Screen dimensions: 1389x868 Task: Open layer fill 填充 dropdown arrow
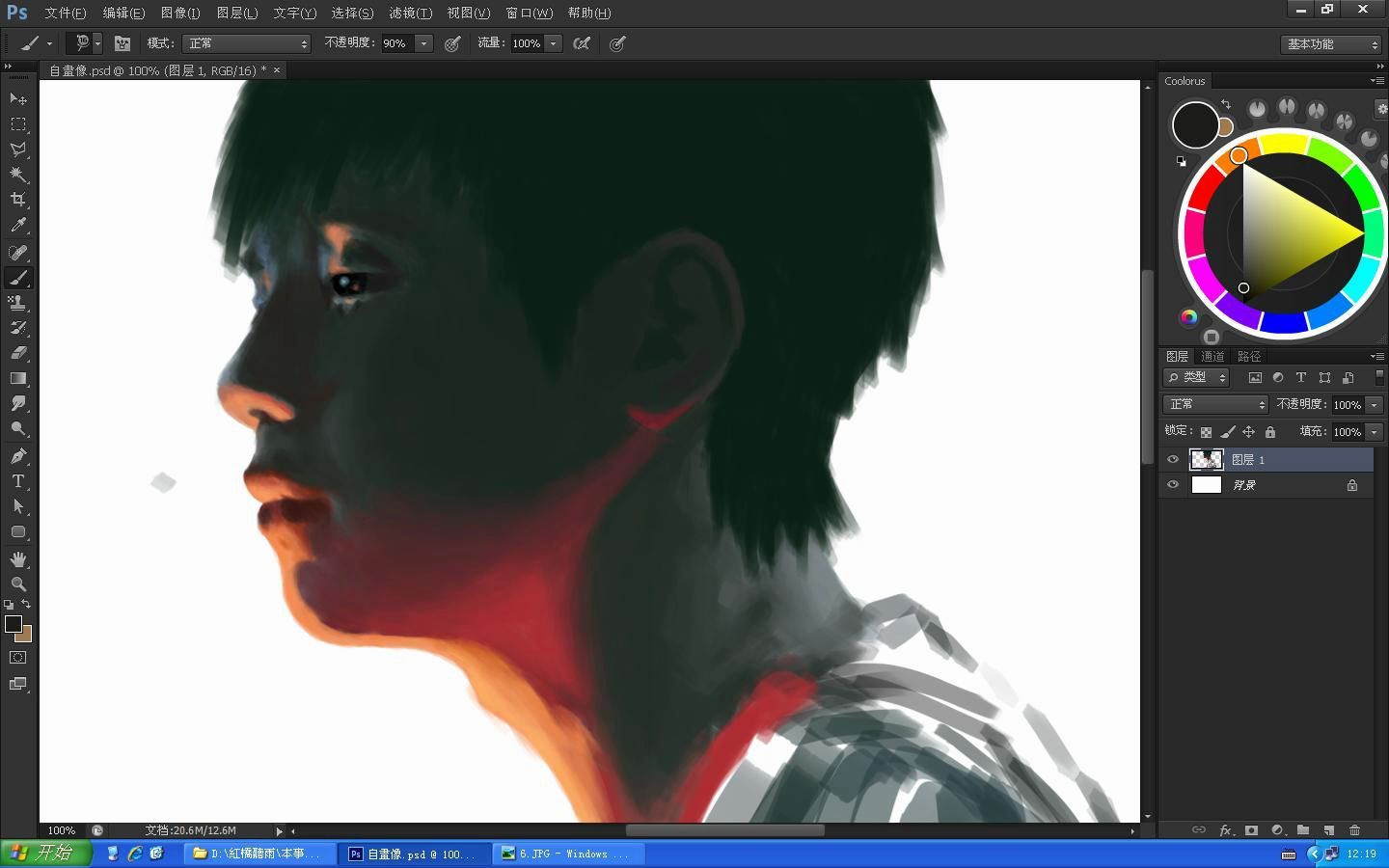1375,432
